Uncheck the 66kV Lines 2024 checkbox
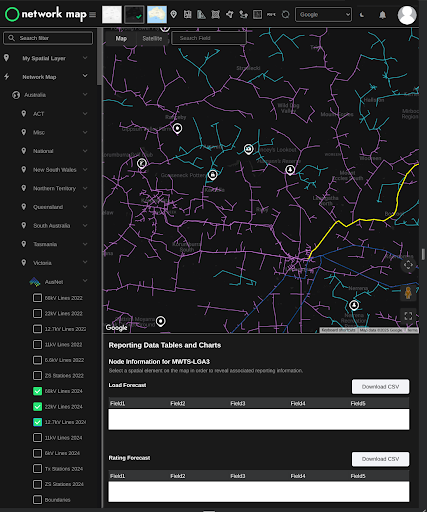This screenshot has height=512, width=427. [x=37, y=391]
